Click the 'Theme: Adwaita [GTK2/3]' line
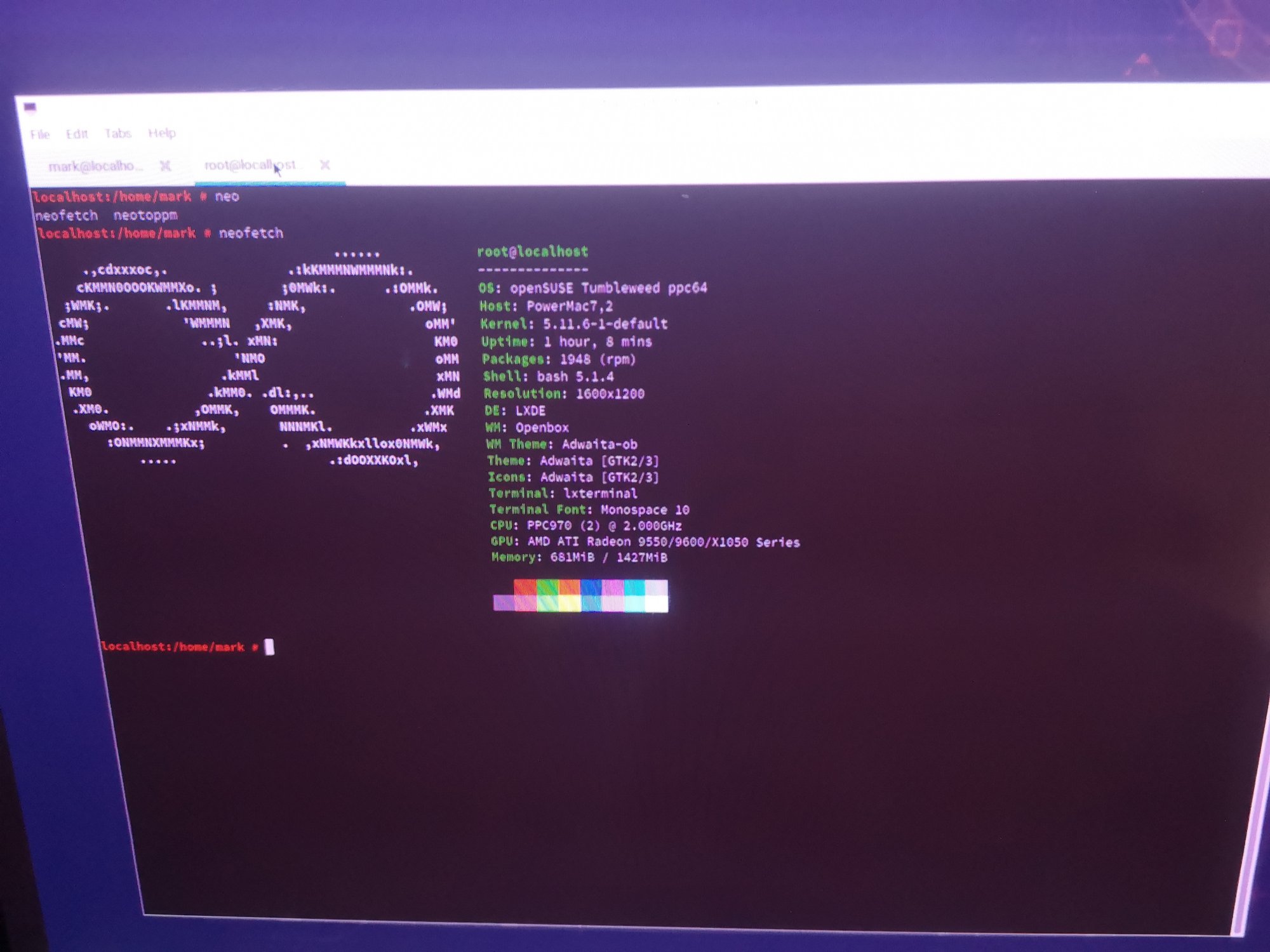The width and height of the screenshot is (1270, 952). point(573,461)
